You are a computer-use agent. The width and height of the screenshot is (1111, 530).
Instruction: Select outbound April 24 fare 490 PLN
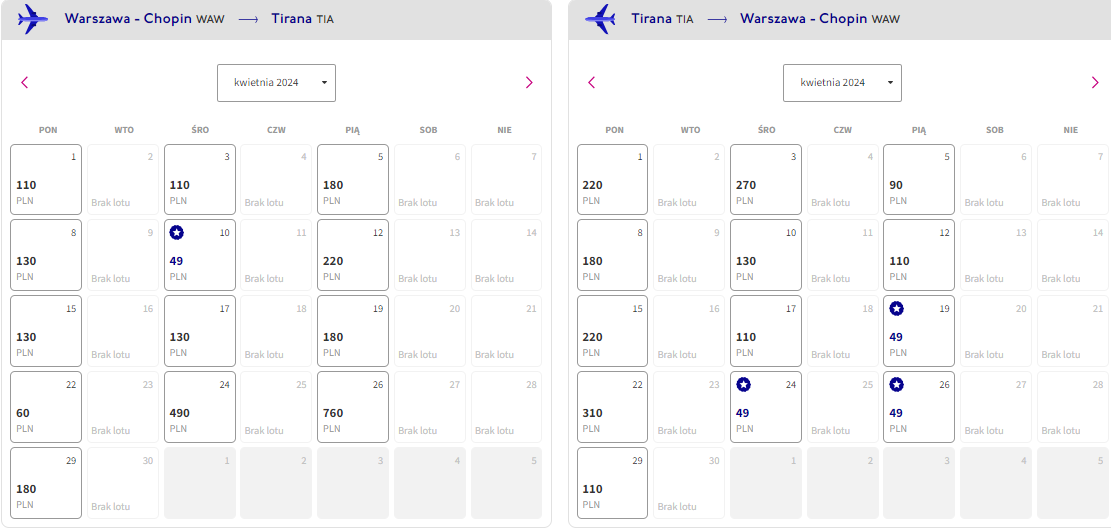[200, 407]
